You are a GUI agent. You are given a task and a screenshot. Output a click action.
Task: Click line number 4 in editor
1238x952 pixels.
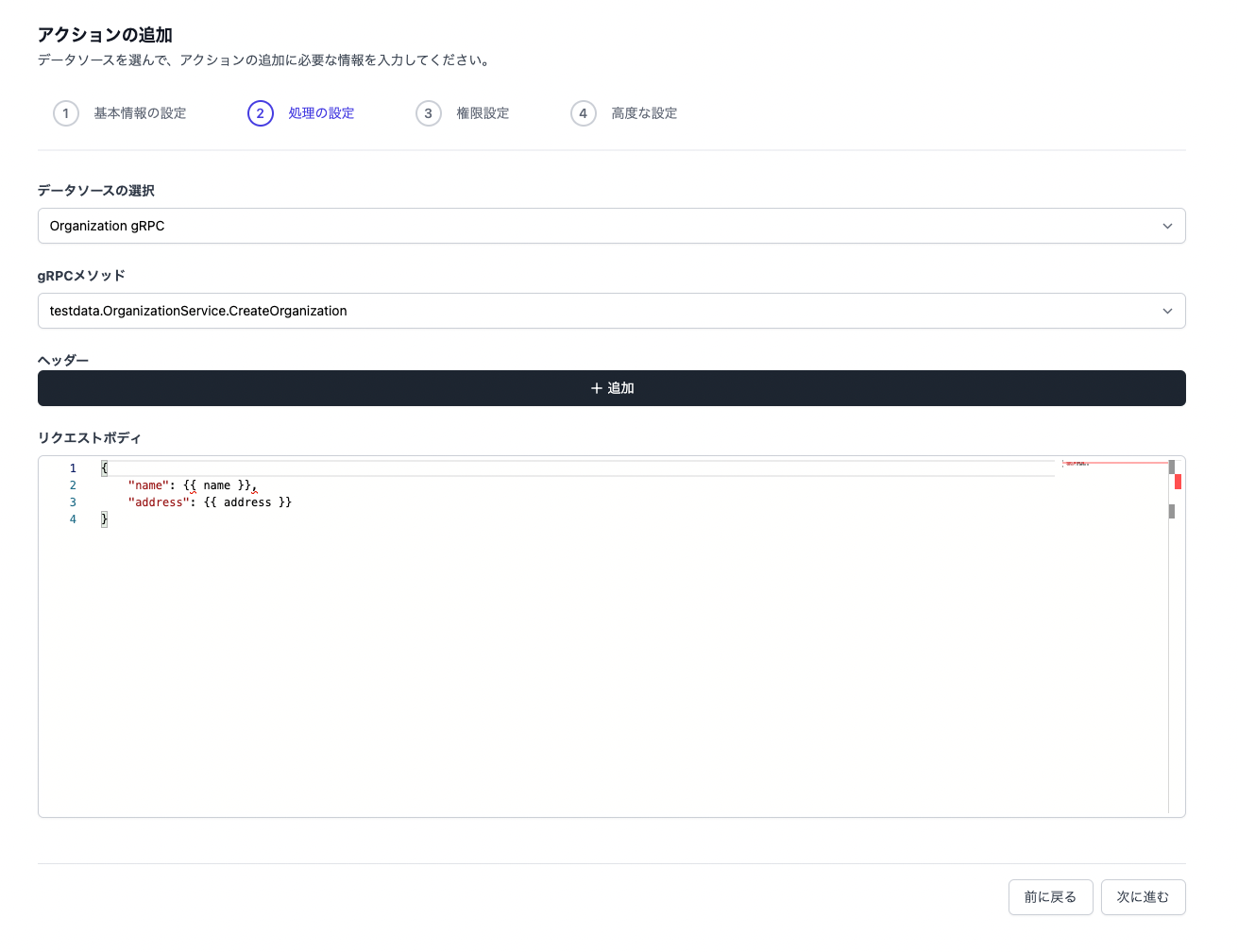point(73,519)
